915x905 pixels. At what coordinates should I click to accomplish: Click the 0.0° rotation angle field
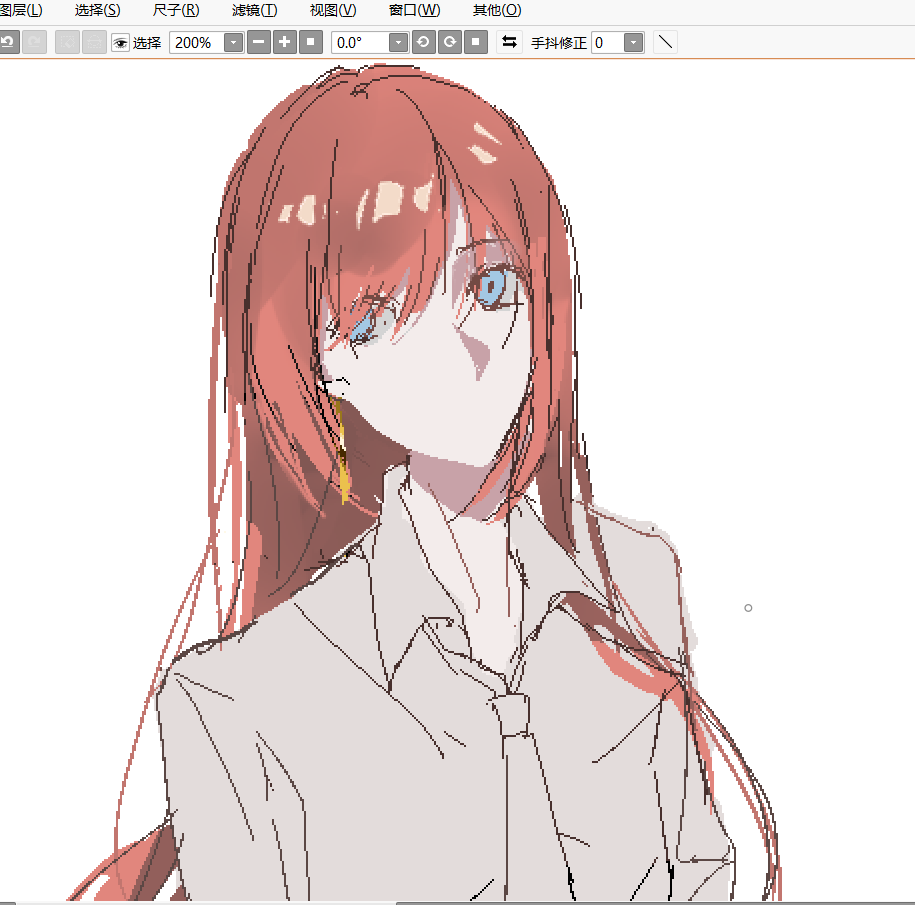point(360,43)
